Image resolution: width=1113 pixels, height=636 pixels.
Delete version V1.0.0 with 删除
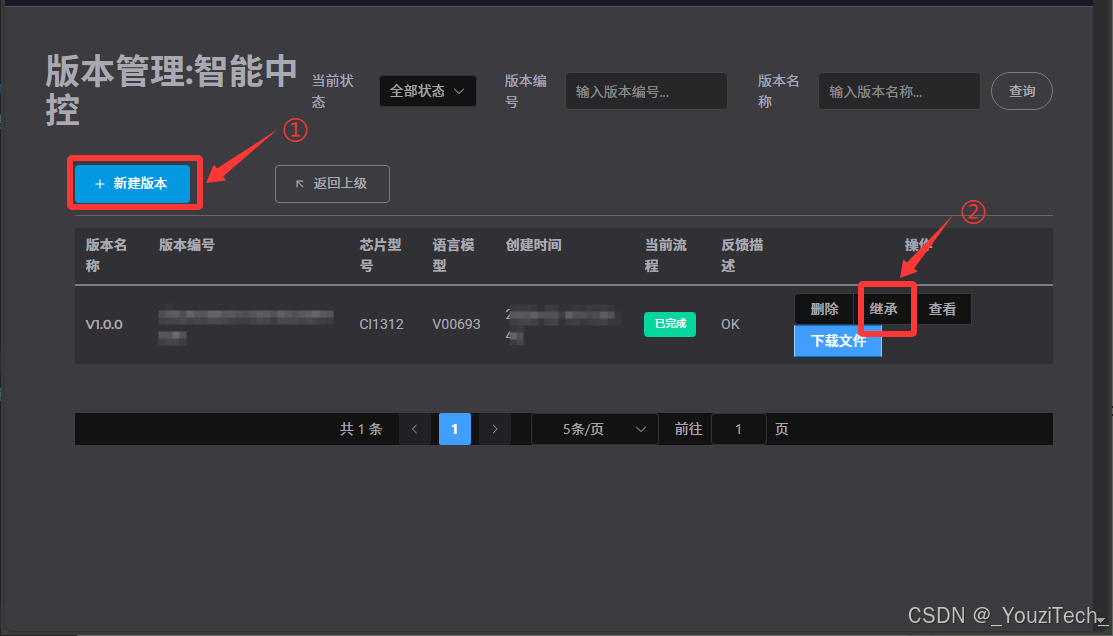pyautogui.click(x=824, y=309)
